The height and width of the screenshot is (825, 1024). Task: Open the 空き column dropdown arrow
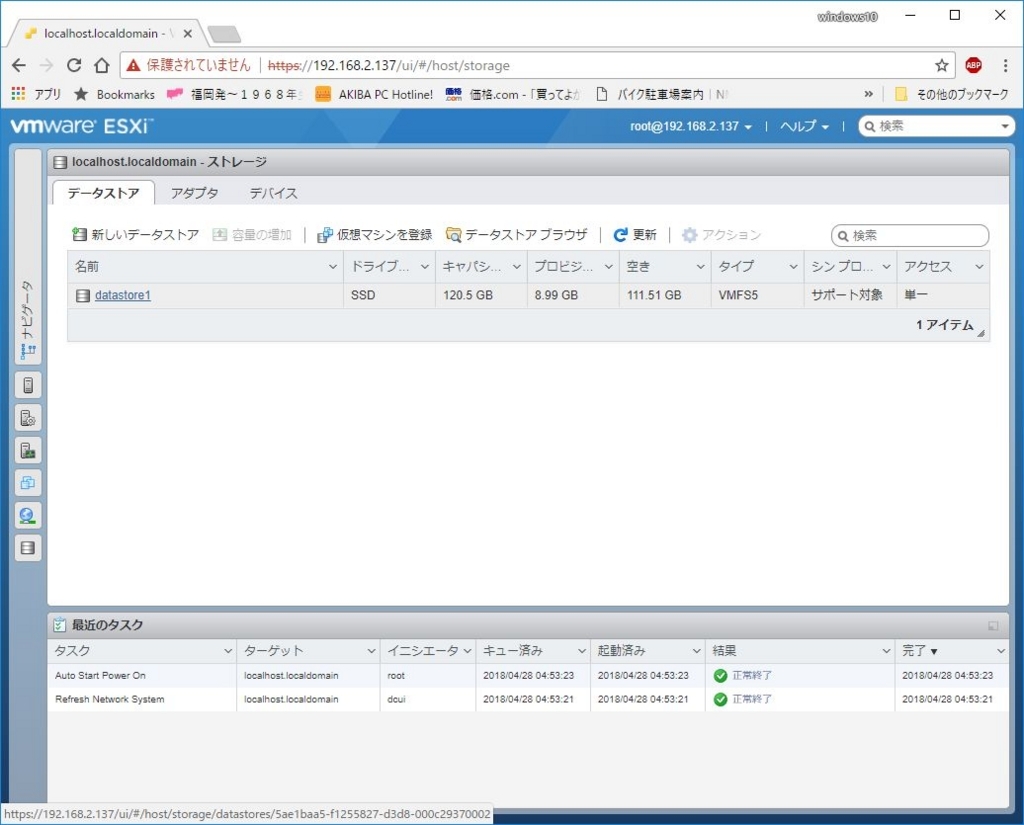point(700,267)
